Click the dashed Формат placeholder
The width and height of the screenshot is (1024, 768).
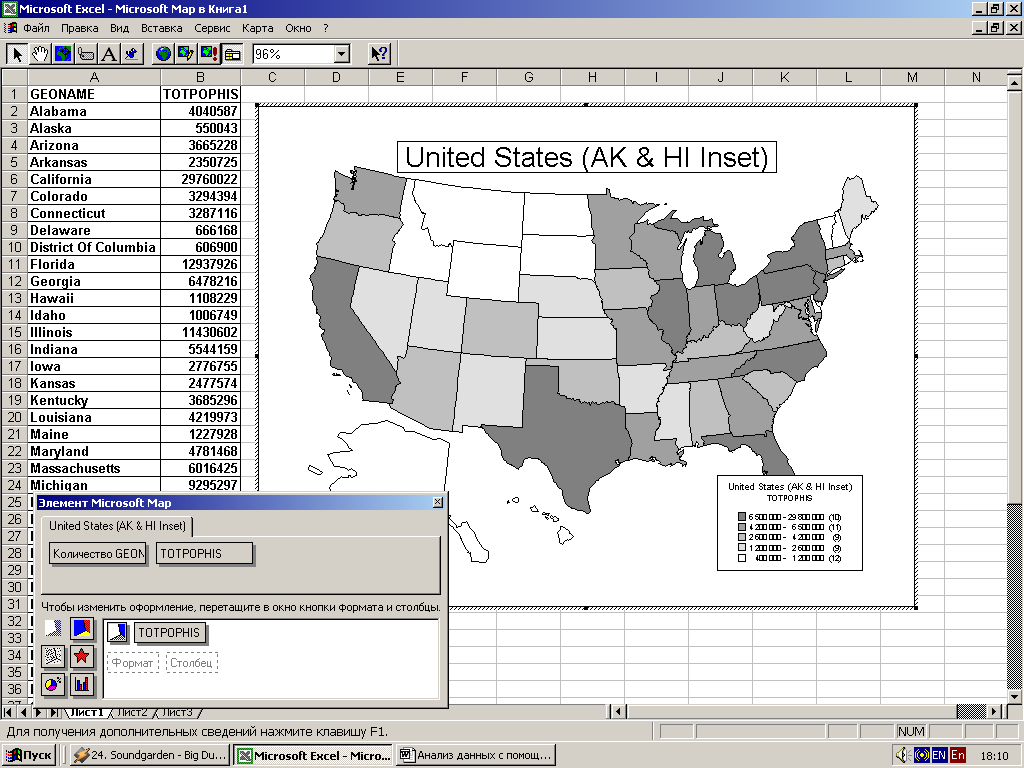(x=133, y=663)
